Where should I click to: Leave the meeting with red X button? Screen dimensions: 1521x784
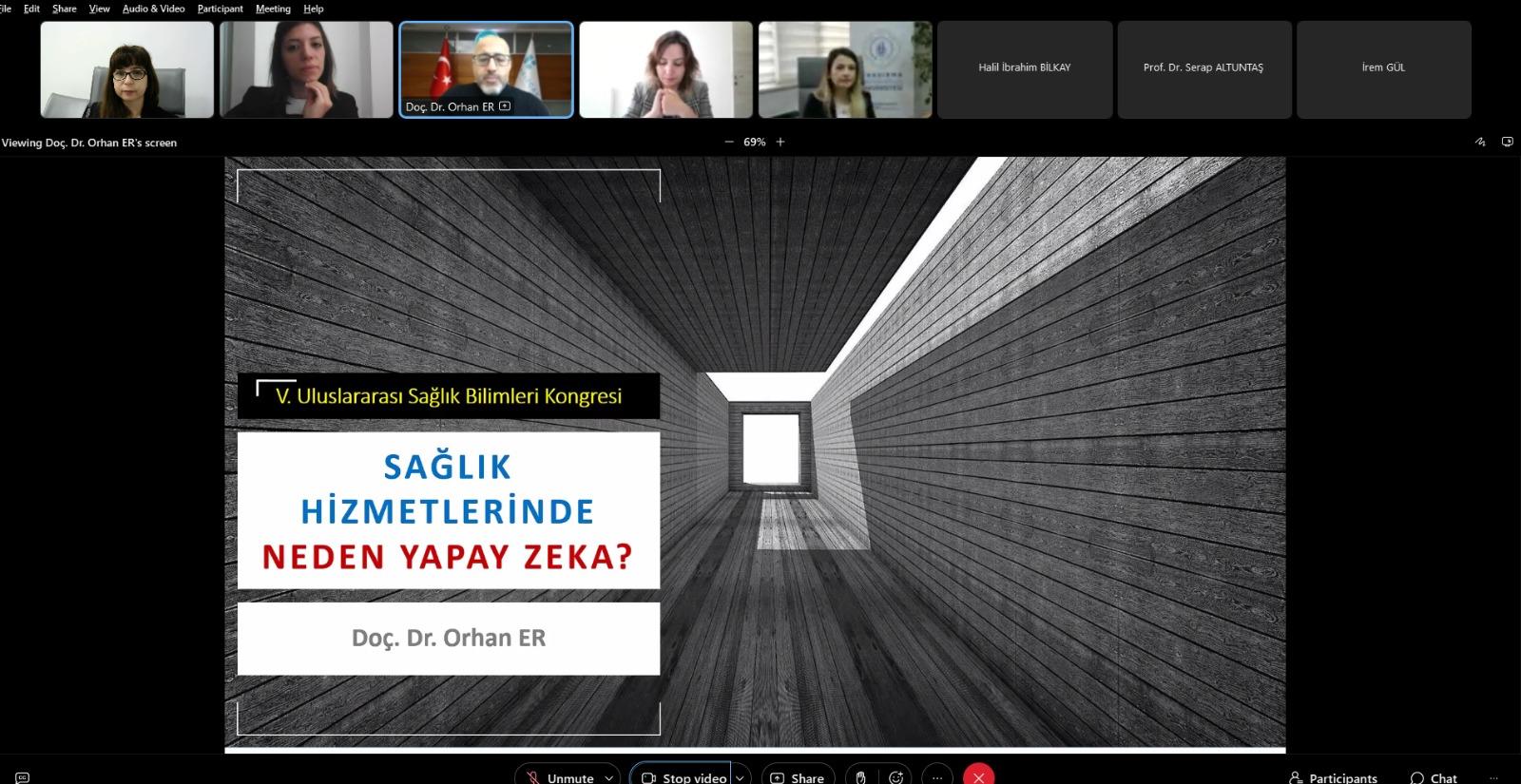978,776
